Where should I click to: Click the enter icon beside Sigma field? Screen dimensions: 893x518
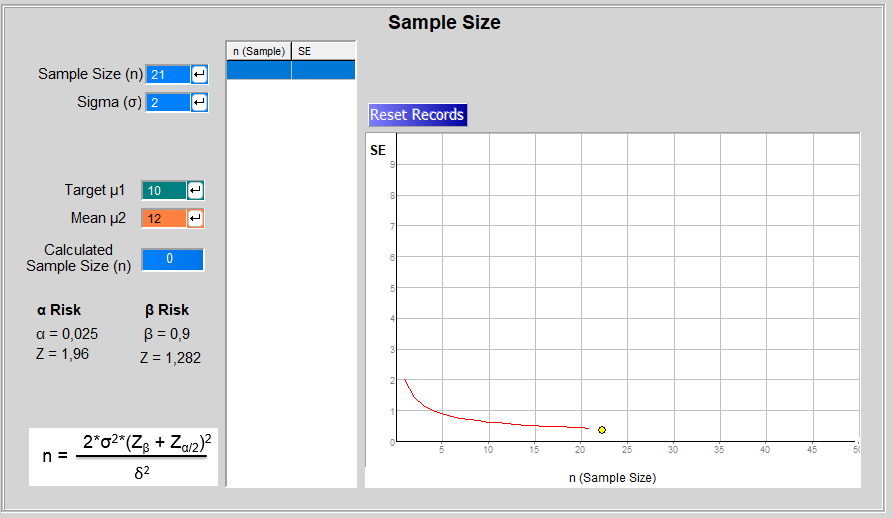tap(199, 102)
